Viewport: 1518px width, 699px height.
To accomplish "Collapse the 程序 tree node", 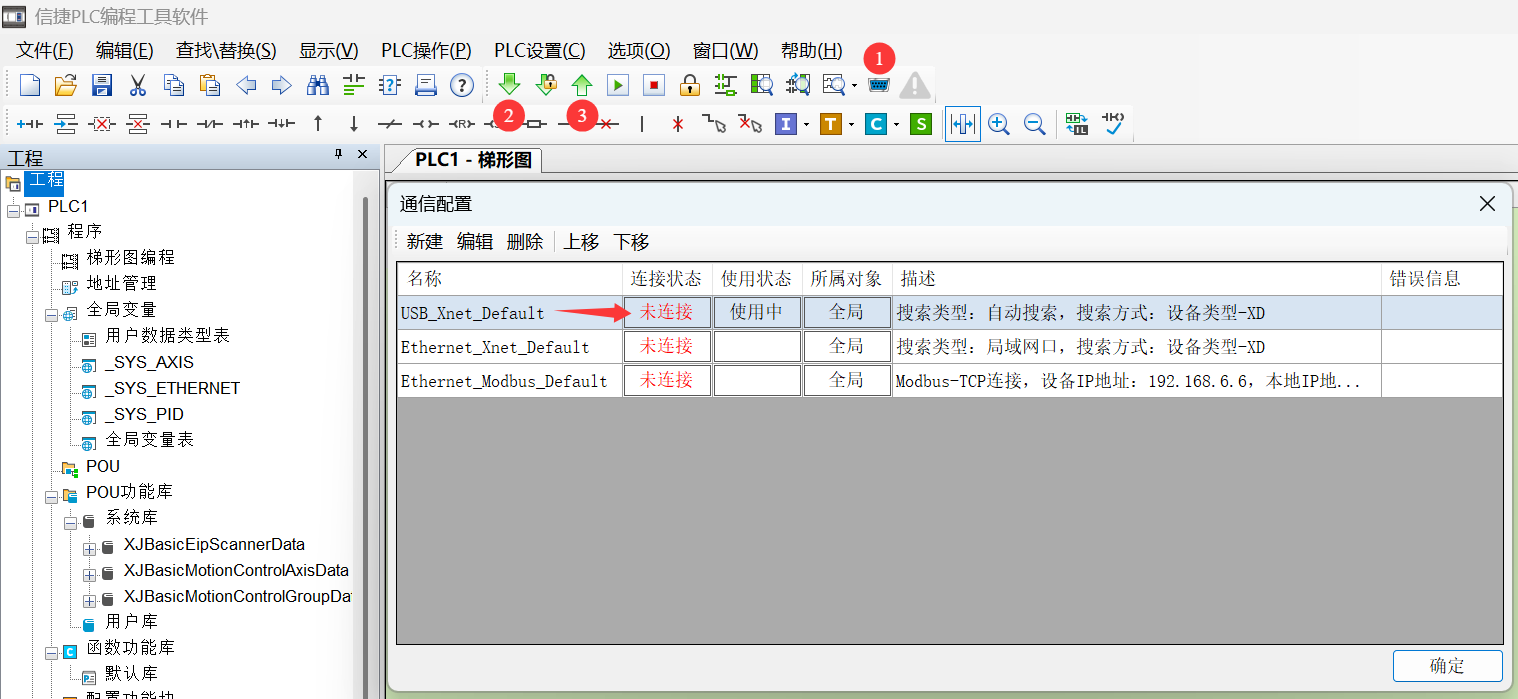I will [x=32, y=235].
